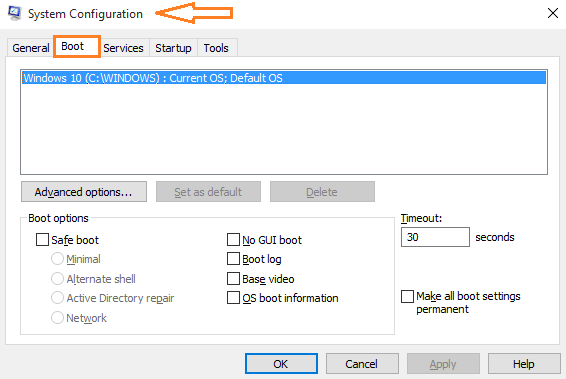Click the System Configuration title bar icon
This screenshot has height=379, width=566.
tap(15, 13)
